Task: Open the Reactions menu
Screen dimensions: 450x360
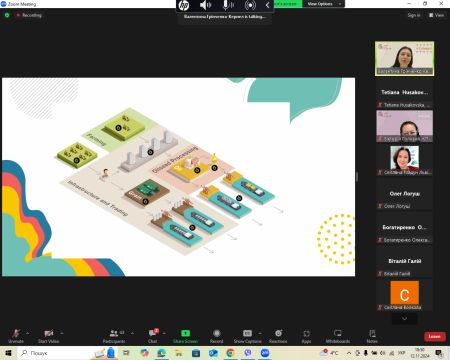Action: (278, 336)
